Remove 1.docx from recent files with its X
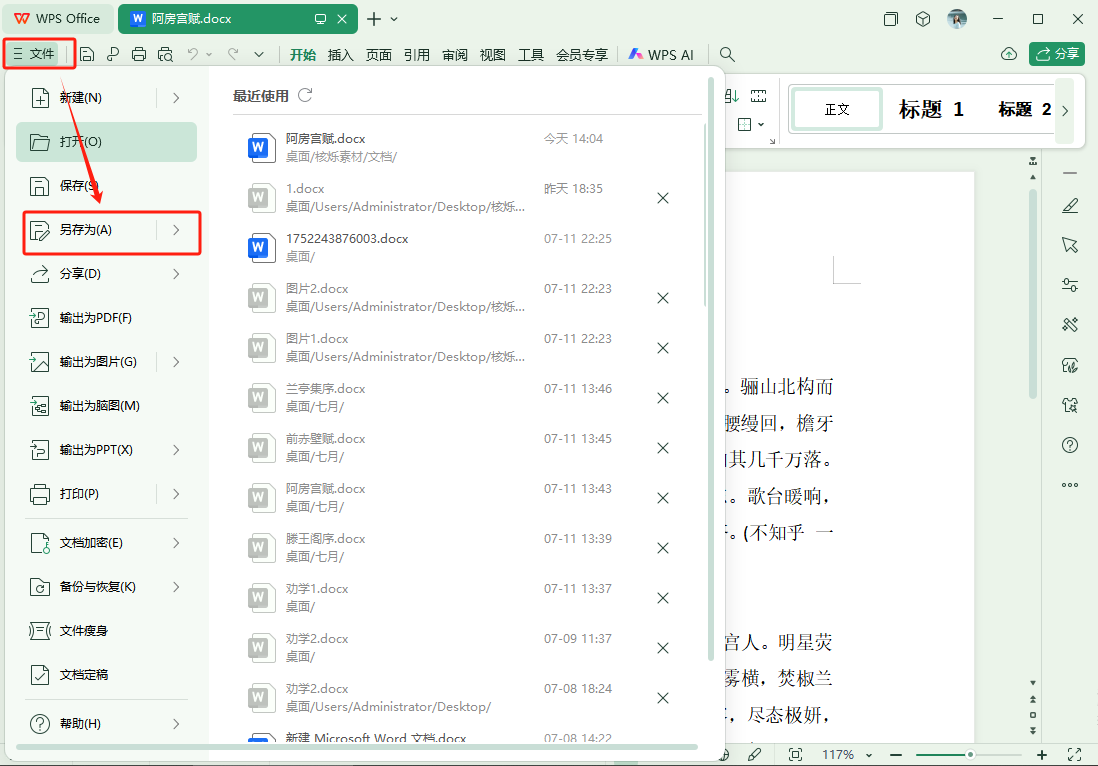The width and height of the screenshot is (1098, 766). tap(663, 198)
